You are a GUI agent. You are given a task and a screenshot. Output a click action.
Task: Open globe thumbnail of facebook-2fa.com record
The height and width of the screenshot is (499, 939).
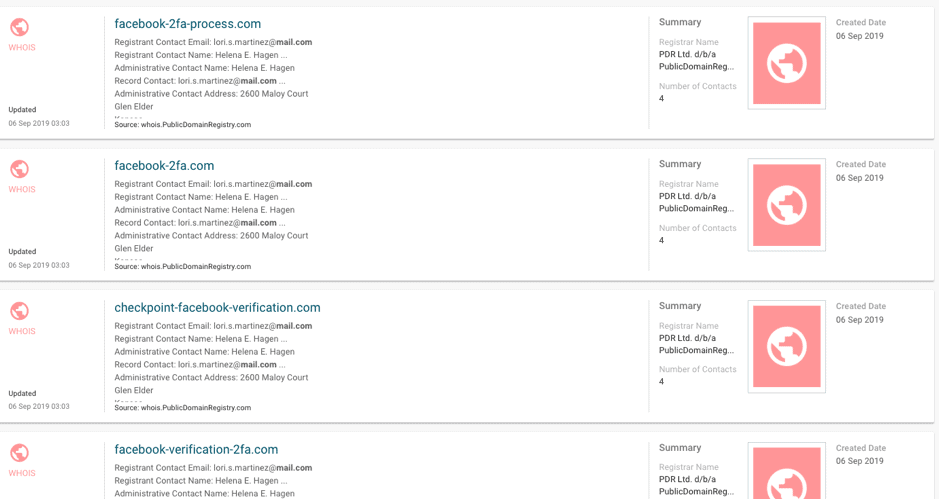787,205
